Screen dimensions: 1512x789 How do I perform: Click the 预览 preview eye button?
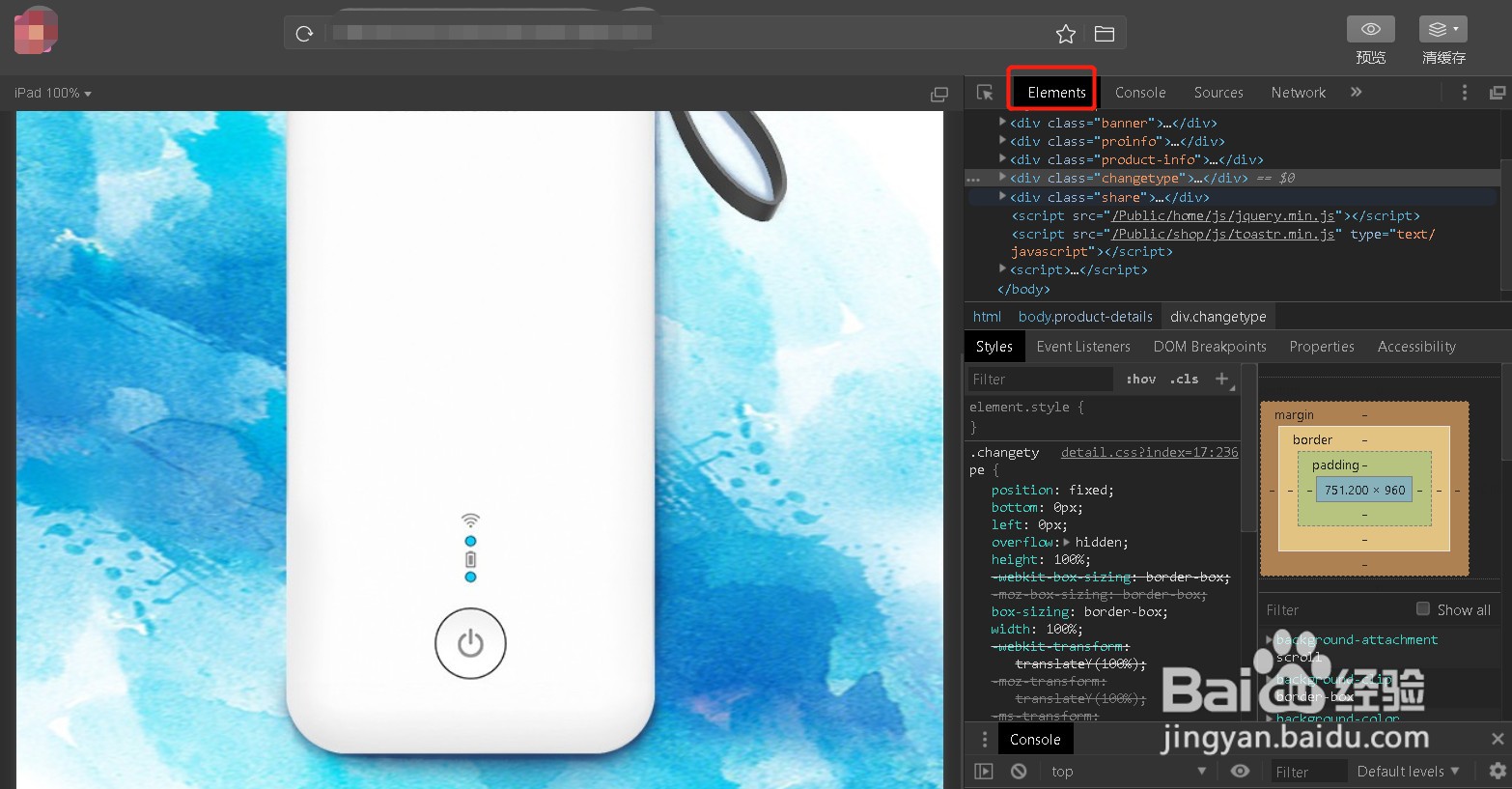[1371, 29]
